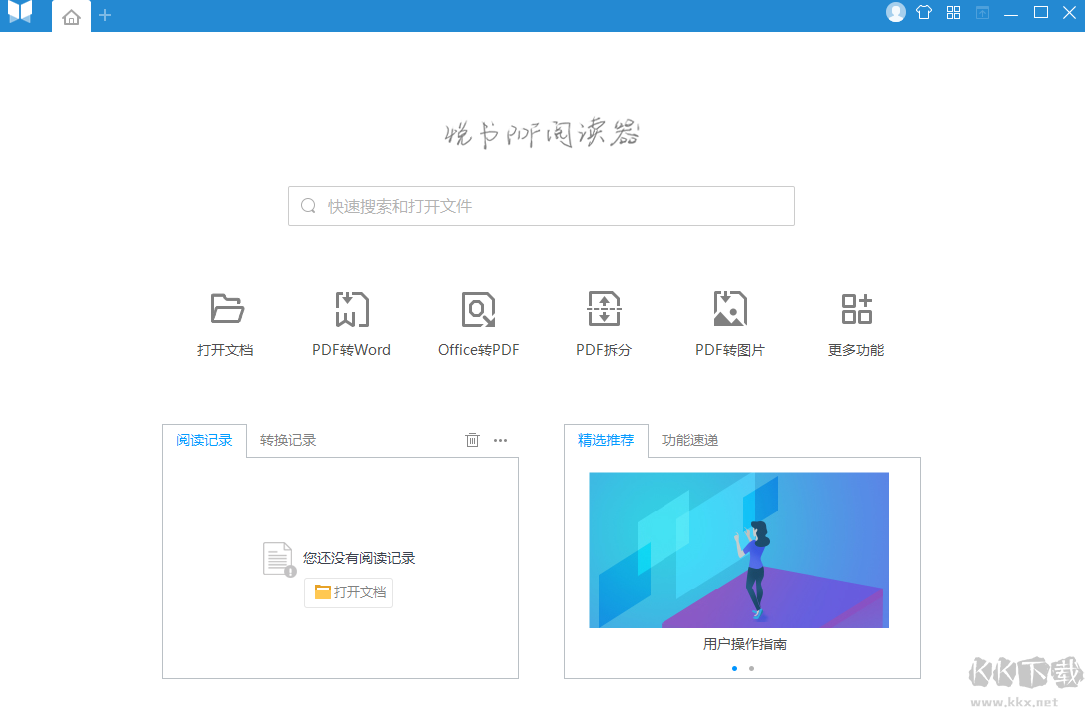Screen dimensions: 1085x709
Task: Open the user account avatar
Action: tap(895, 14)
